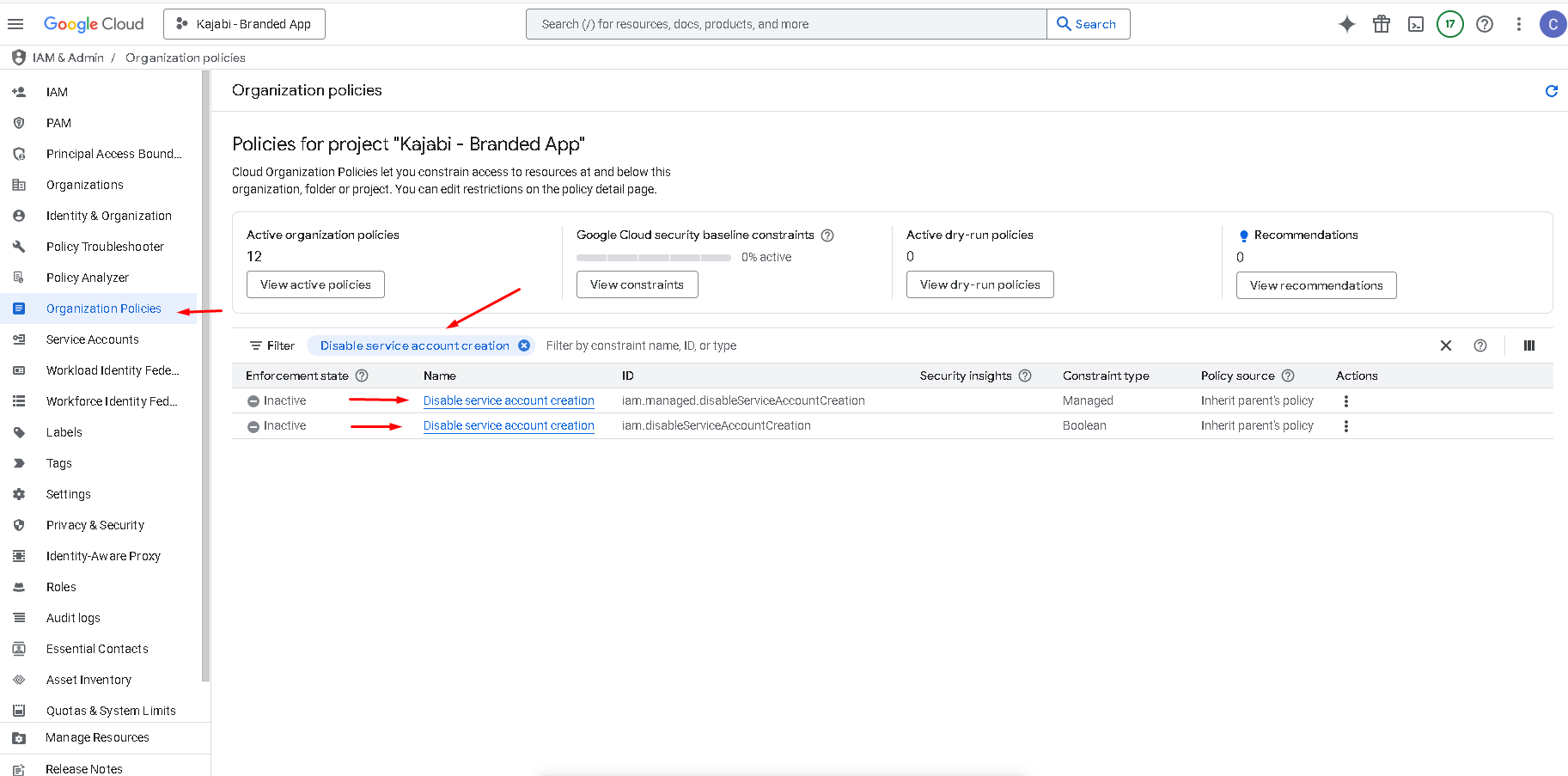Open the free trial gift icon
Viewport: 1568px width, 776px height.
pyautogui.click(x=1382, y=24)
